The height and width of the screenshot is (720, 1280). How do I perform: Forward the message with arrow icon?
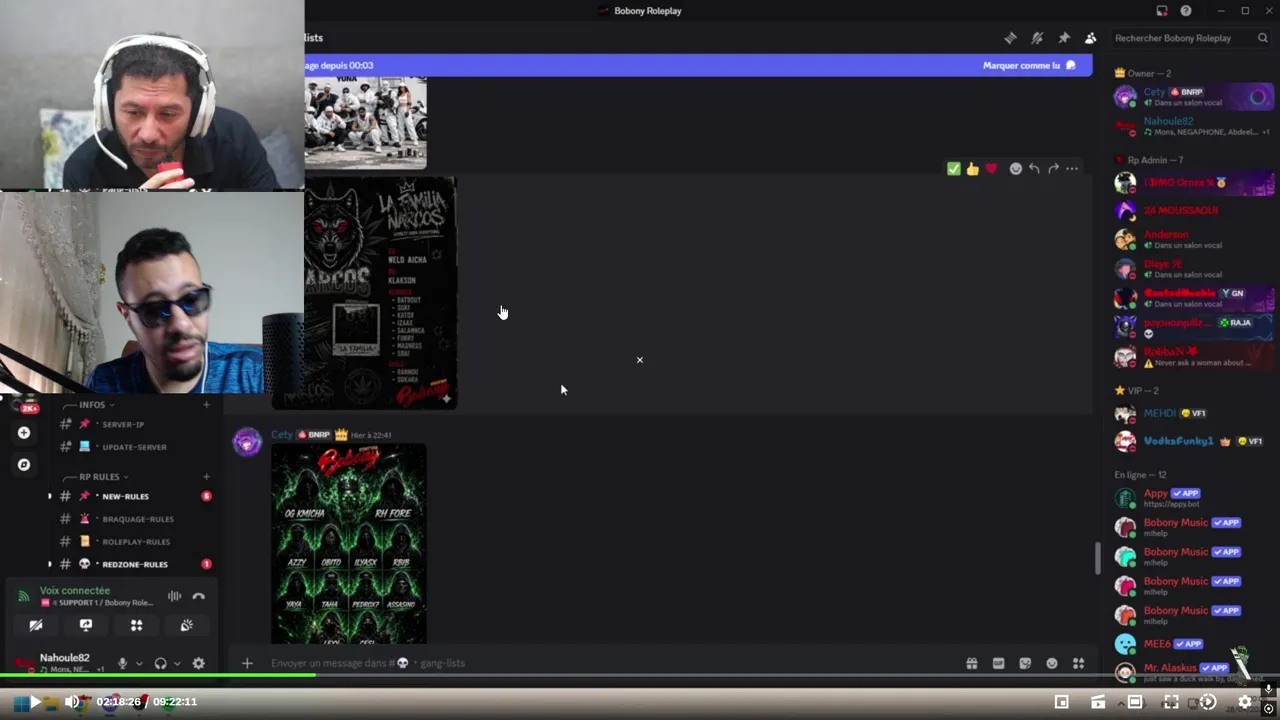point(1053,169)
